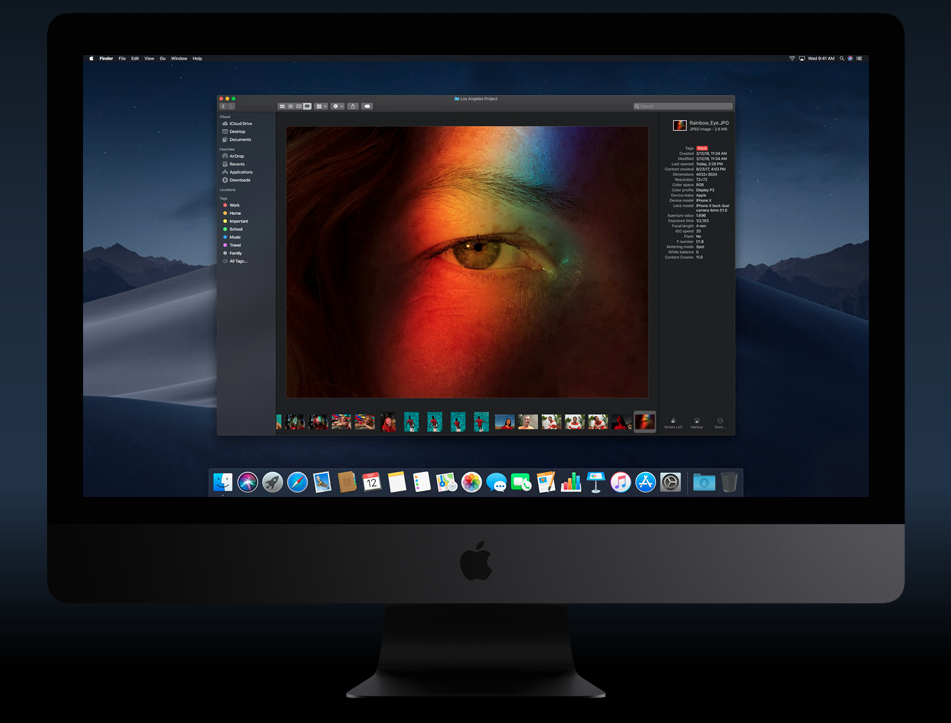Click the Finder search field

click(685, 105)
